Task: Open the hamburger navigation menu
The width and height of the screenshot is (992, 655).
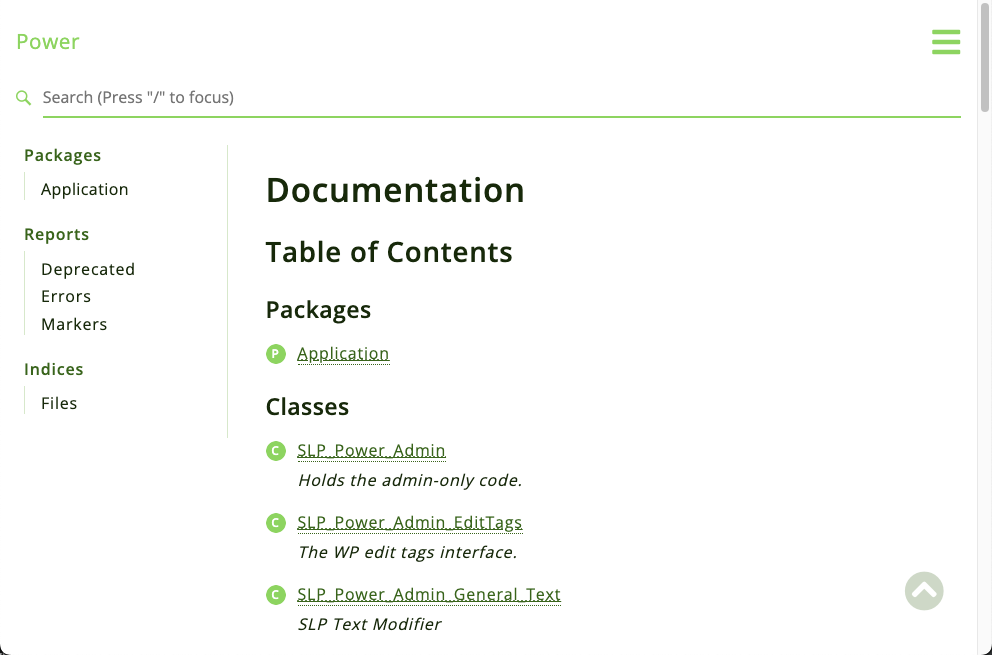Action: [945, 42]
